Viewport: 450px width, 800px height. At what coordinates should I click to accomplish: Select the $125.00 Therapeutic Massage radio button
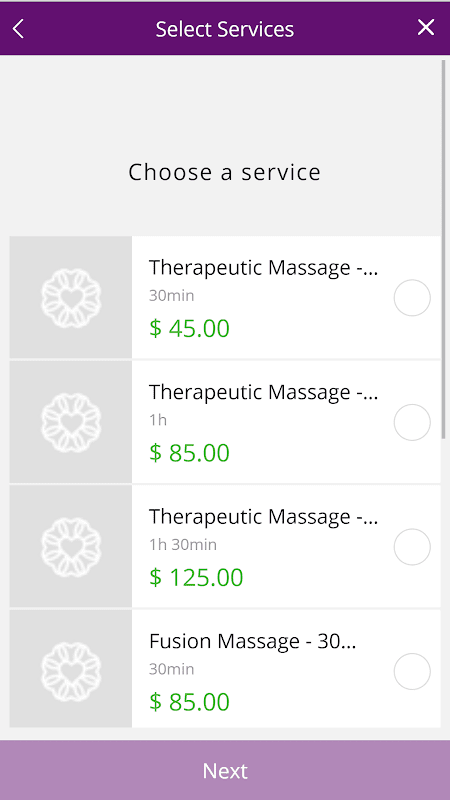(412, 547)
